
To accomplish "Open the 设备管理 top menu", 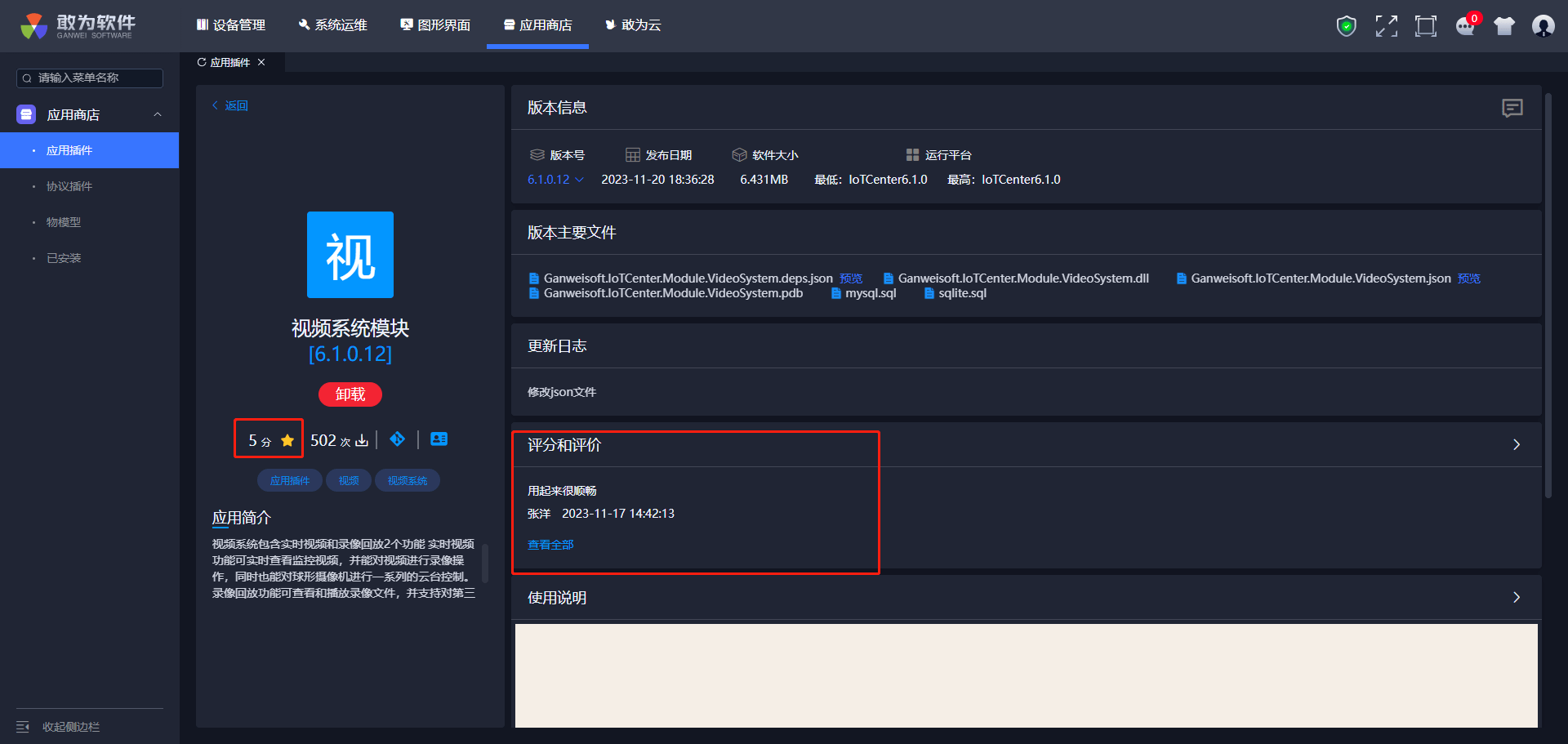I will [x=231, y=25].
